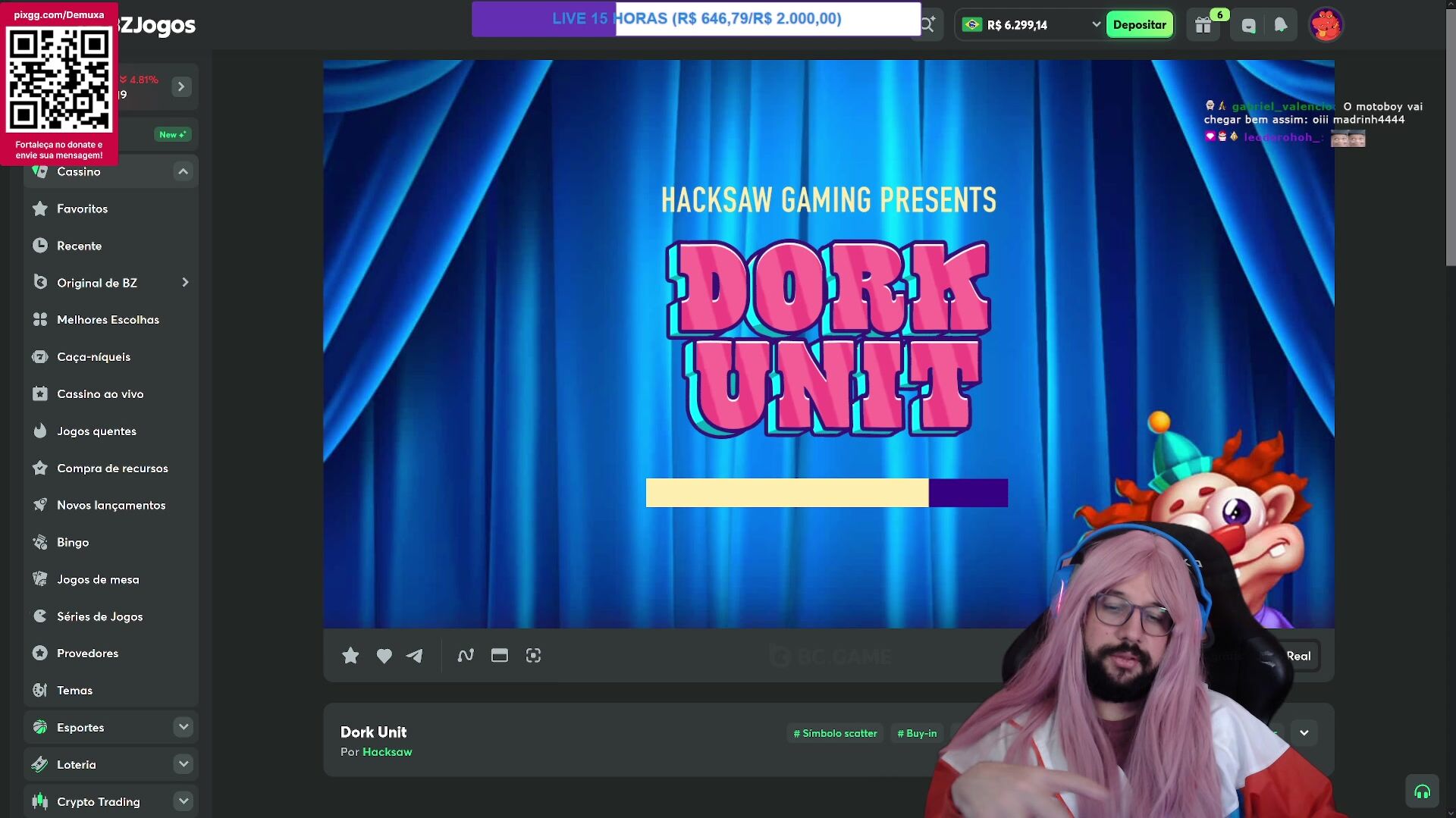Expand Crypto Trading section
This screenshot has width=1456, height=818.
click(183, 801)
